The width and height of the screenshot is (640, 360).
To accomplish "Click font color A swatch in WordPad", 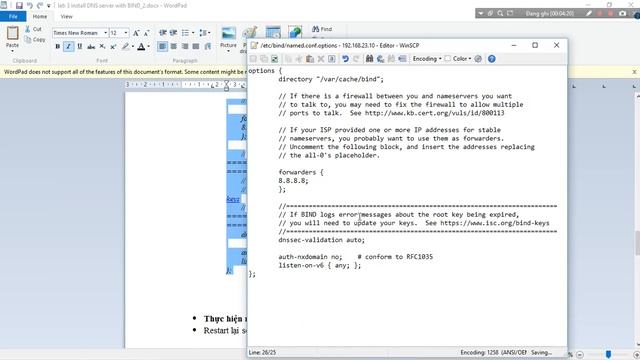I will pos(141,47).
